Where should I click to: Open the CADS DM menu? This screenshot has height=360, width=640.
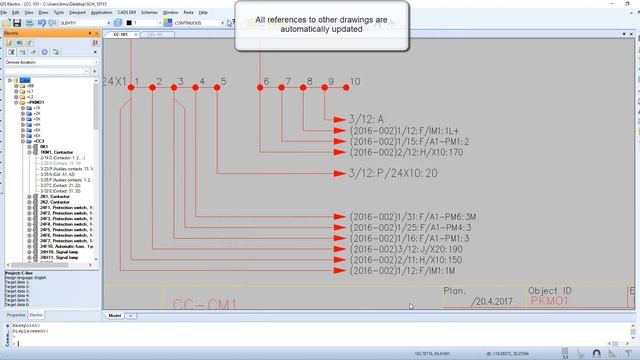pyautogui.click(x=127, y=13)
